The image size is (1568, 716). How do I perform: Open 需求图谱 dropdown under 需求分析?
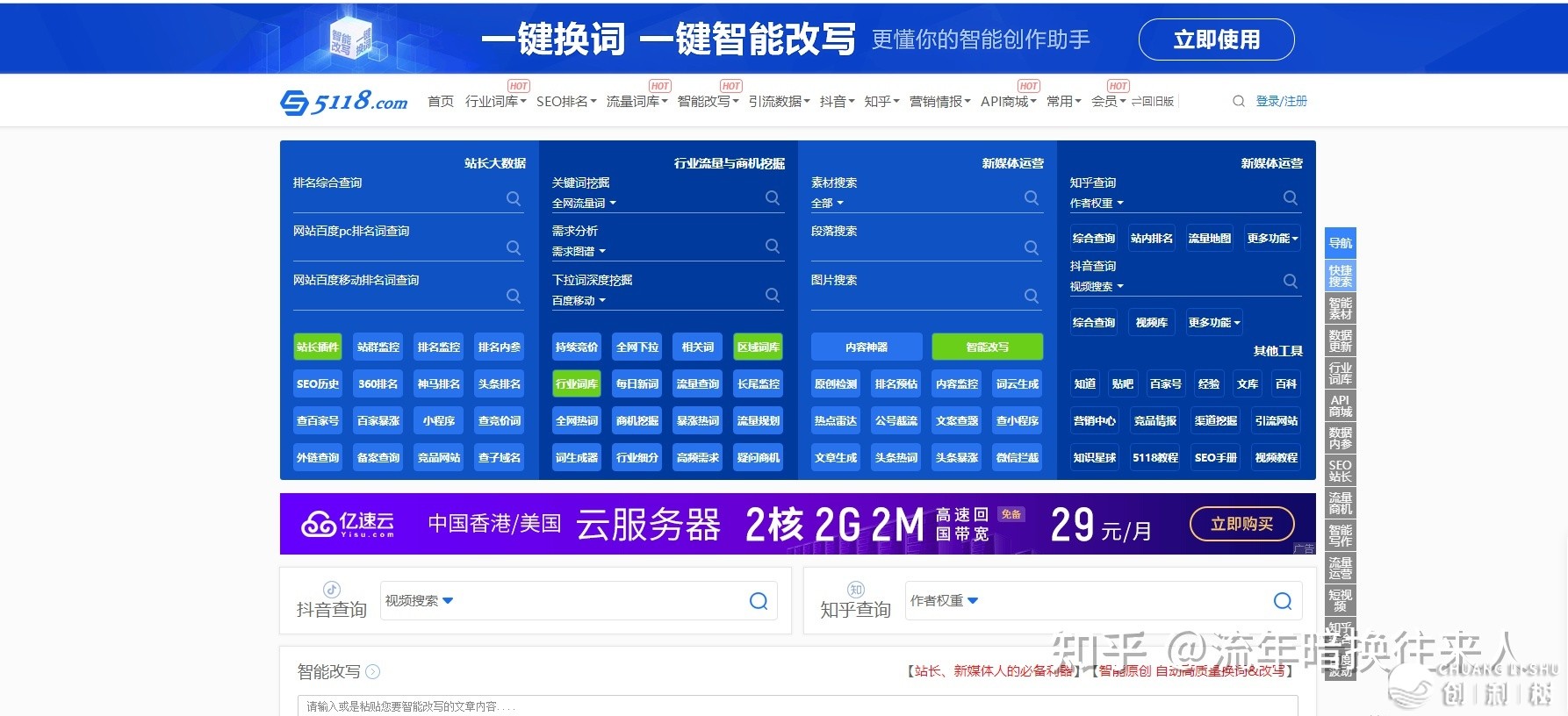pyautogui.click(x=579, y=251)
